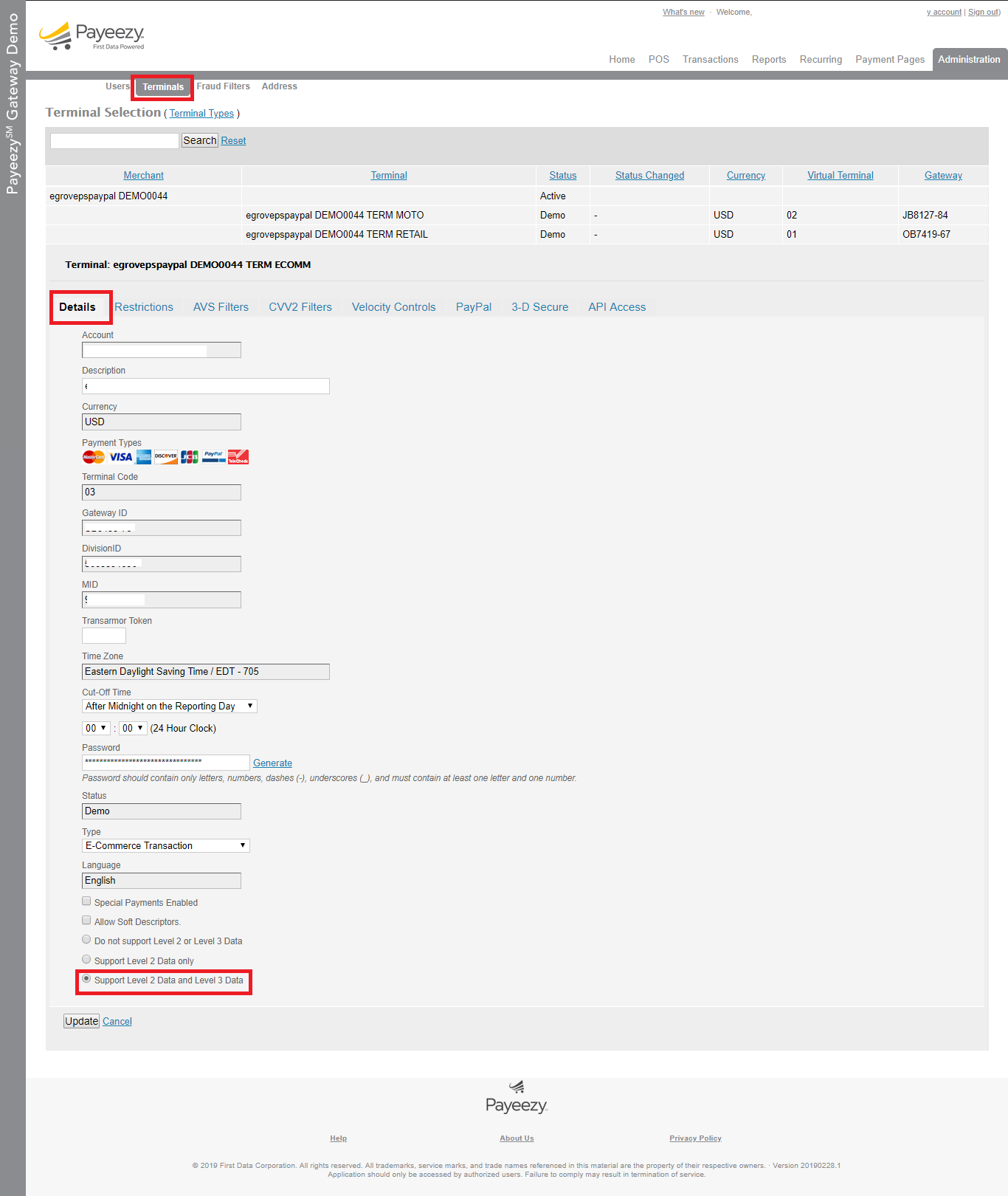Sort table by Virtual Terminal column
1008x1196 pixels.
(840, 176)
